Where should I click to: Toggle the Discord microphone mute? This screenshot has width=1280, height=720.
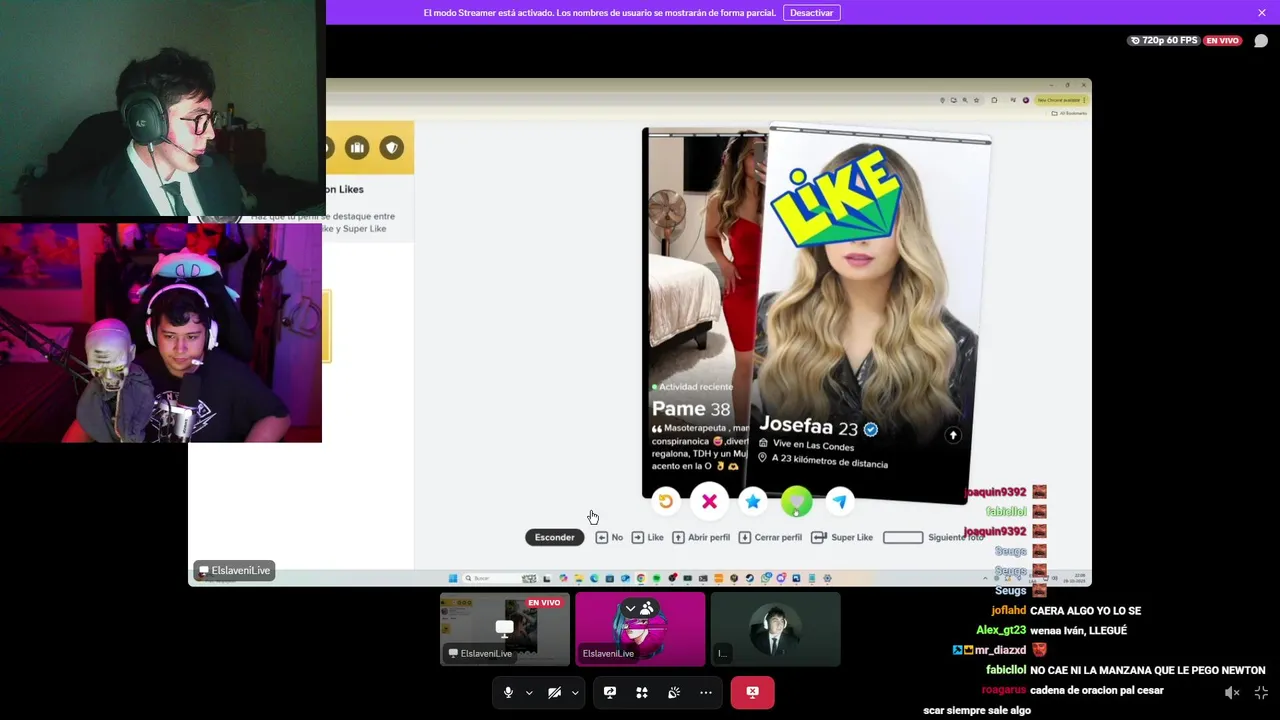(508, 692)
